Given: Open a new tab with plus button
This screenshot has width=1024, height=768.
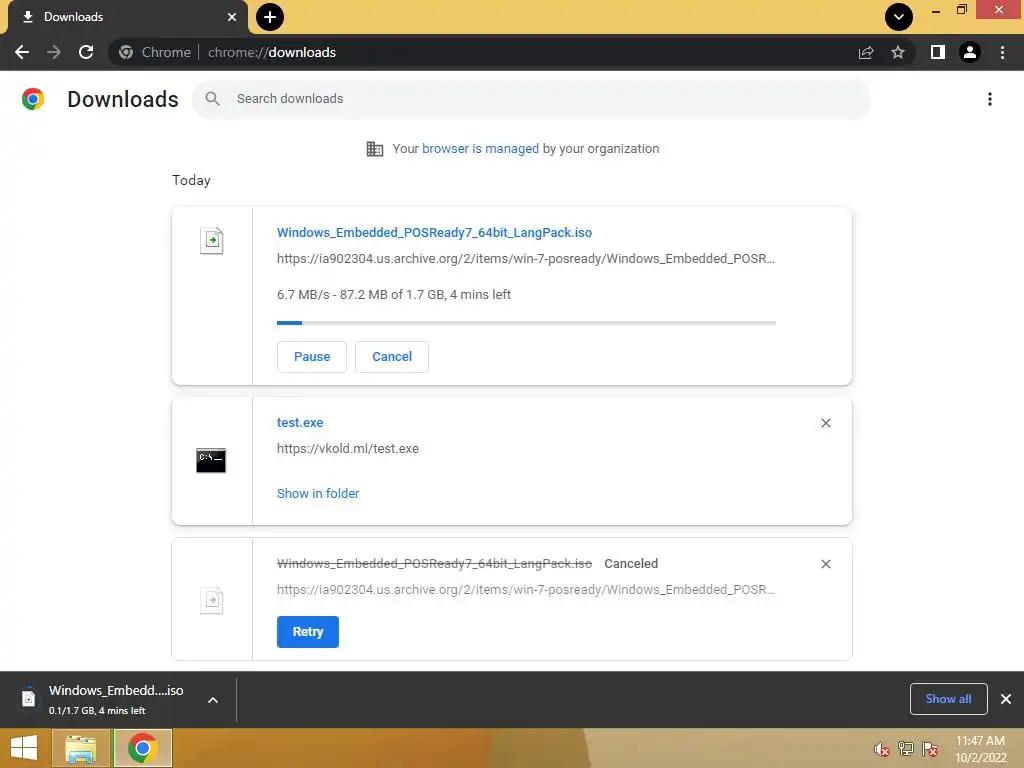Looking at the screenshot, I should [x=270, y=17].
